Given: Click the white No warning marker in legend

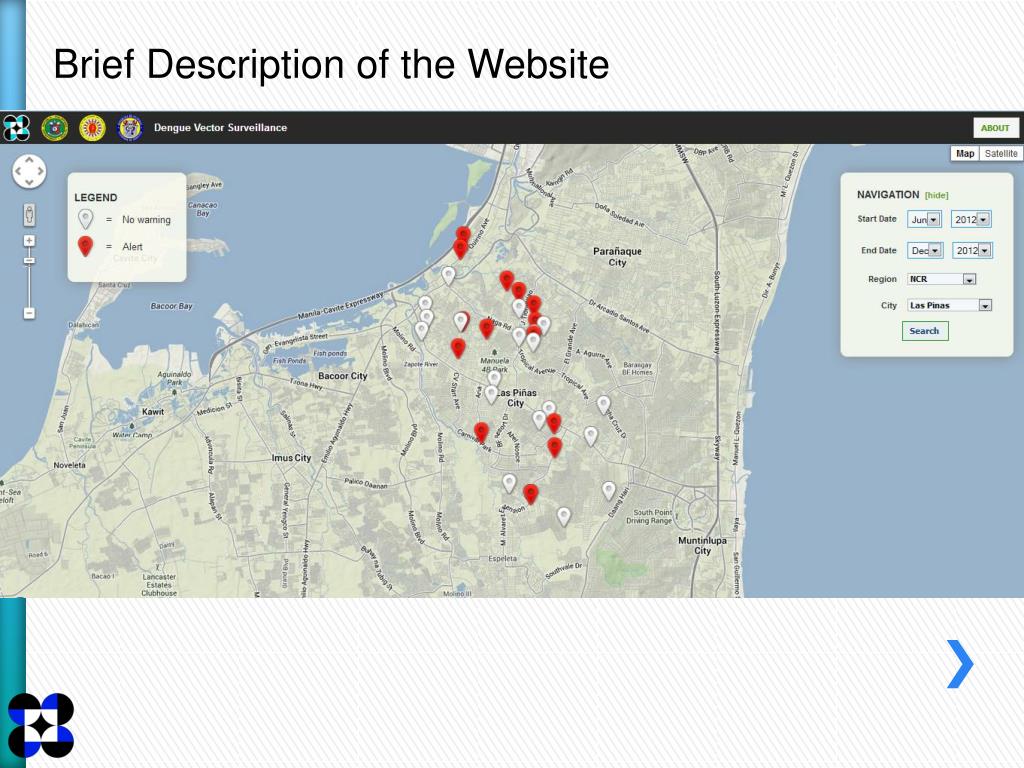Looking at the screenshot, I should click(86, 219).
